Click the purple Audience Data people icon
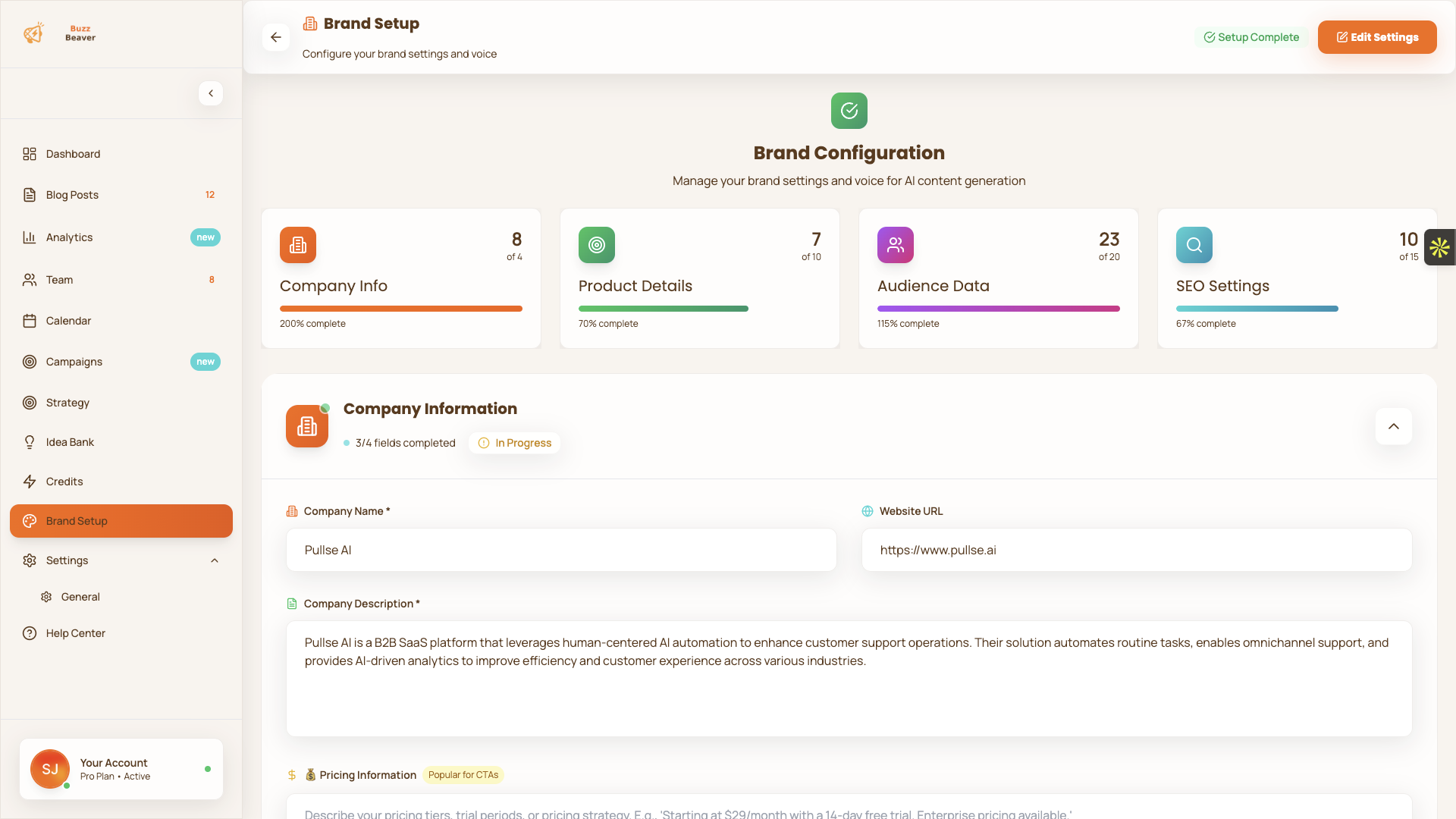The height and width of the screenshot is (819, 1456). tap(895, 245)
